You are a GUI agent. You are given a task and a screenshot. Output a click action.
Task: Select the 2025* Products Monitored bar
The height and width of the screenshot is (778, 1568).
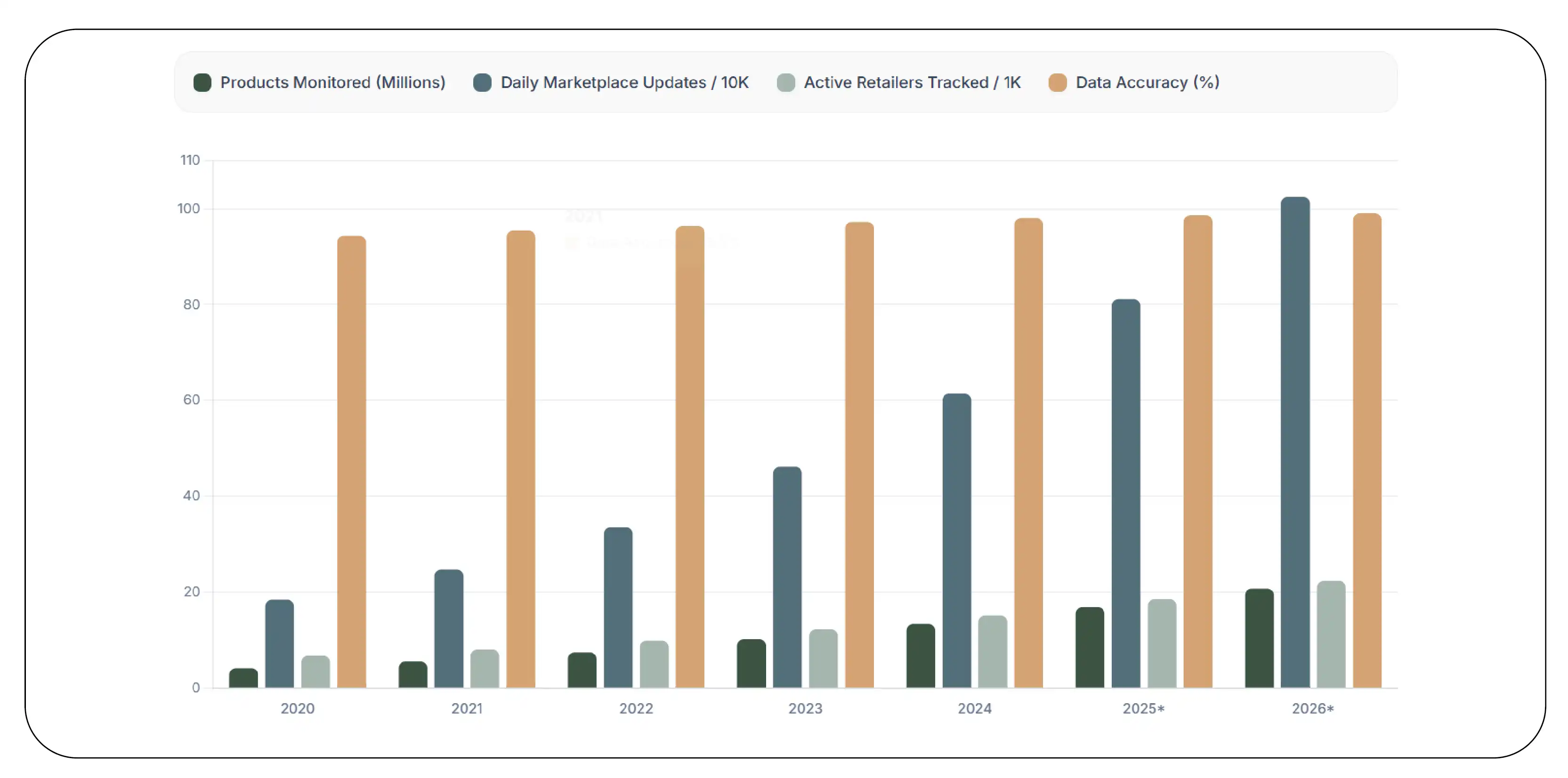[x=1090, y=647]
